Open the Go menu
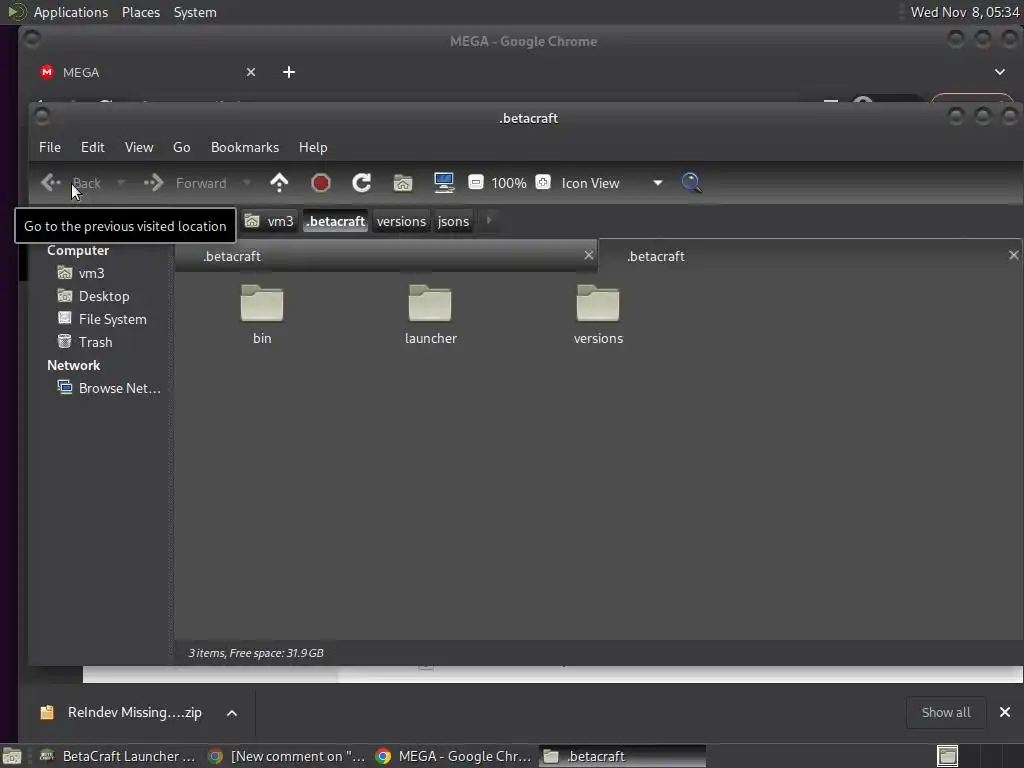 point(182,148)
